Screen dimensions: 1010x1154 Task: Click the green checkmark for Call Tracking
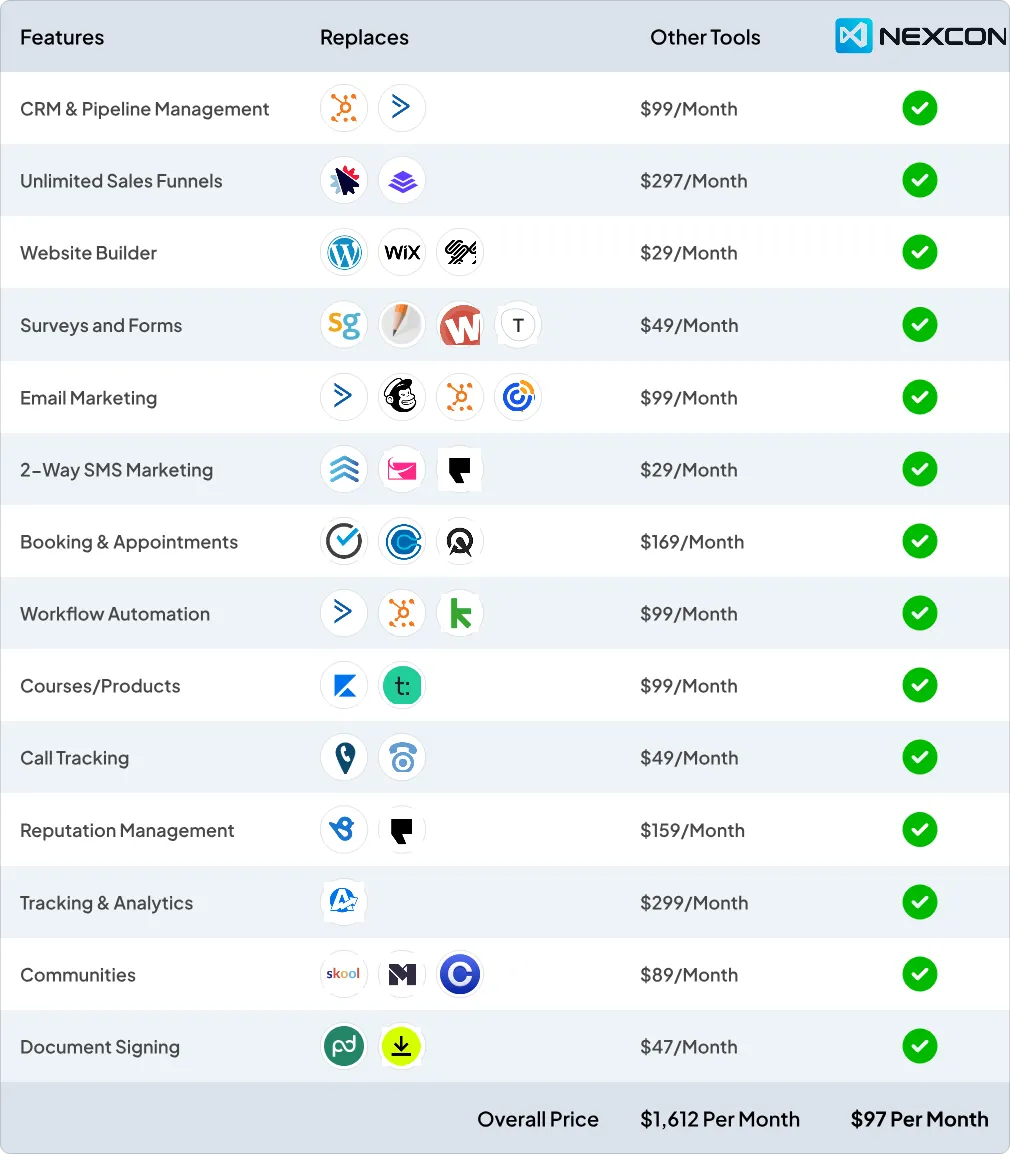pos(919,757)
